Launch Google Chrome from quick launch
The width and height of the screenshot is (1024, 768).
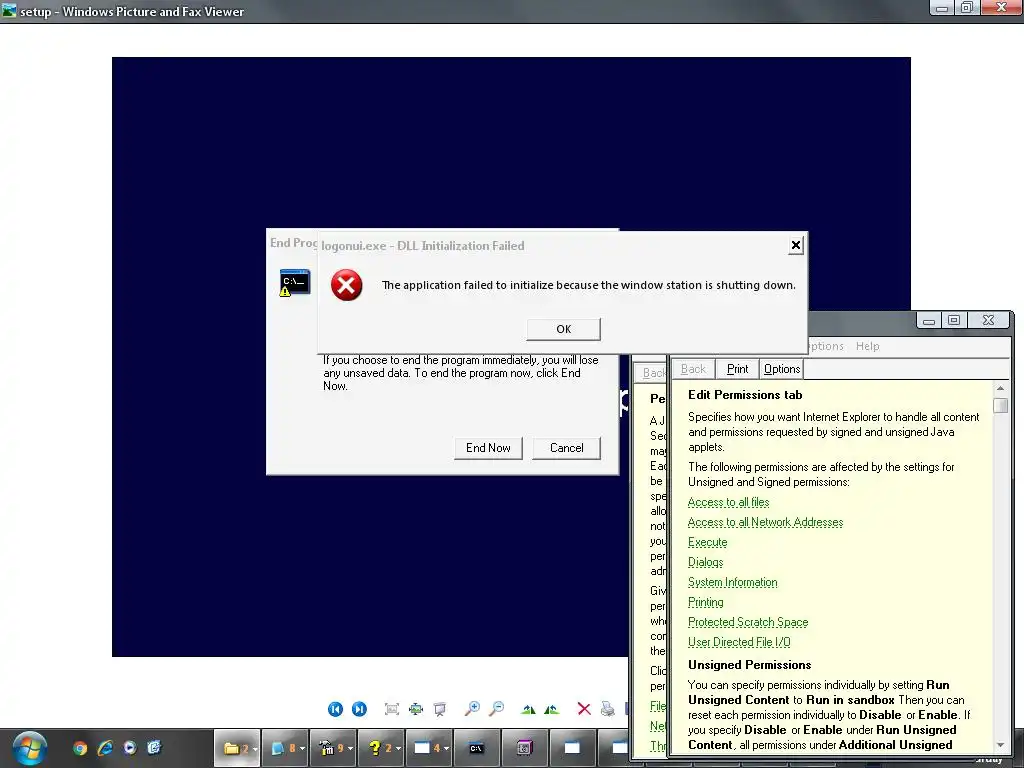pos(80,748)
